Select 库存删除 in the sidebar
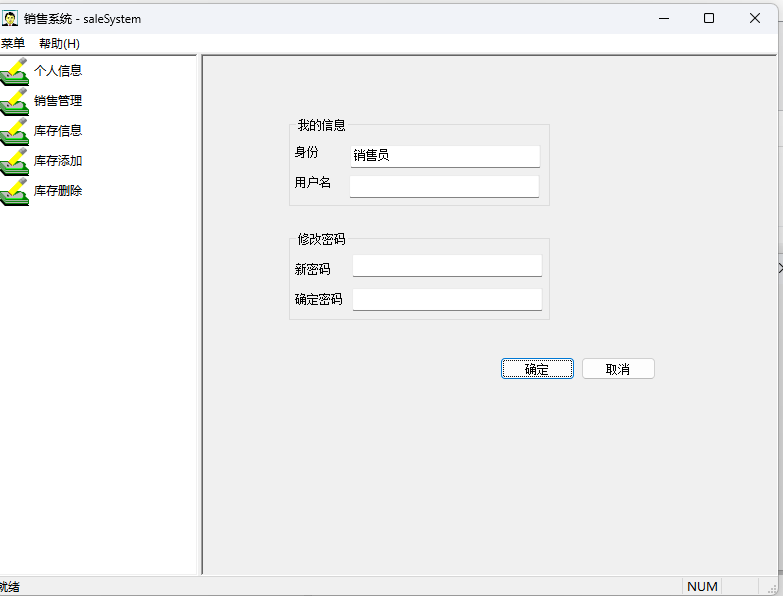 click(x=58, y=191)
